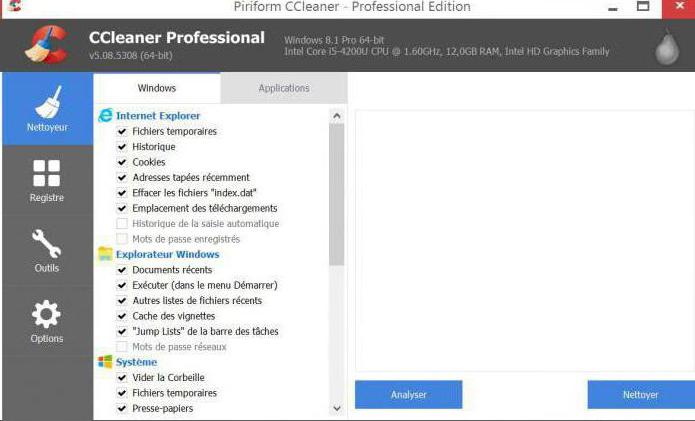
Task: Uncheck Vider la Corbeille
Action: (x=122, y=378)
